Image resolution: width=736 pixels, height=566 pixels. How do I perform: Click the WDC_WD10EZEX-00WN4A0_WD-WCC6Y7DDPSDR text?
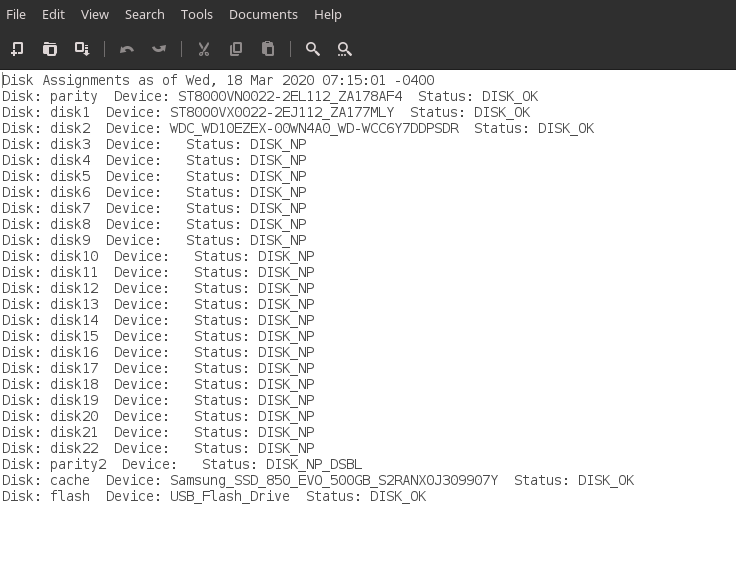[x=314, y=128]
